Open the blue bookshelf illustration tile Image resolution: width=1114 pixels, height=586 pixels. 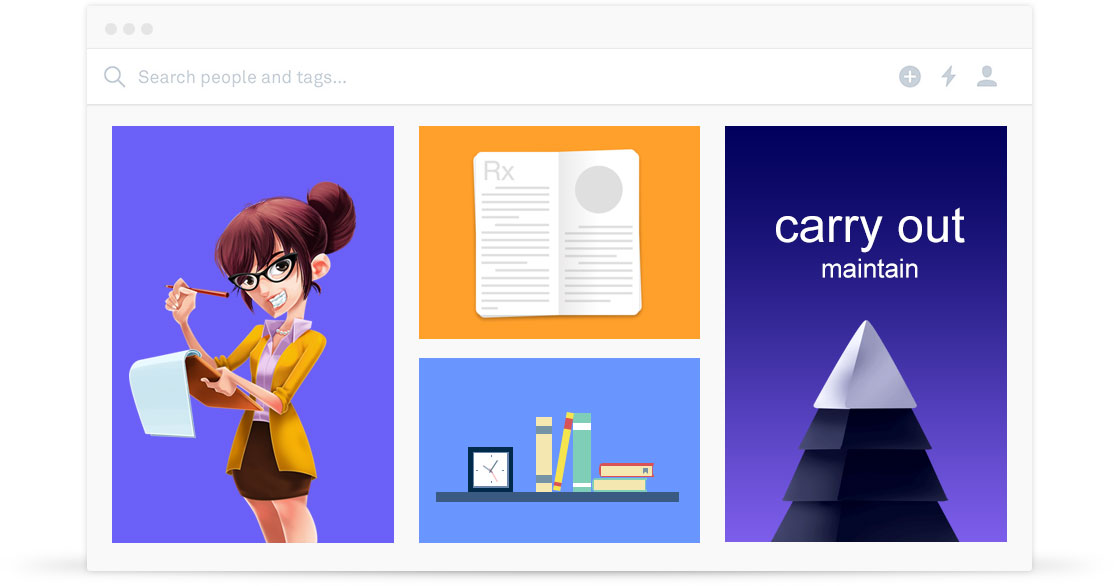(559, 450)
